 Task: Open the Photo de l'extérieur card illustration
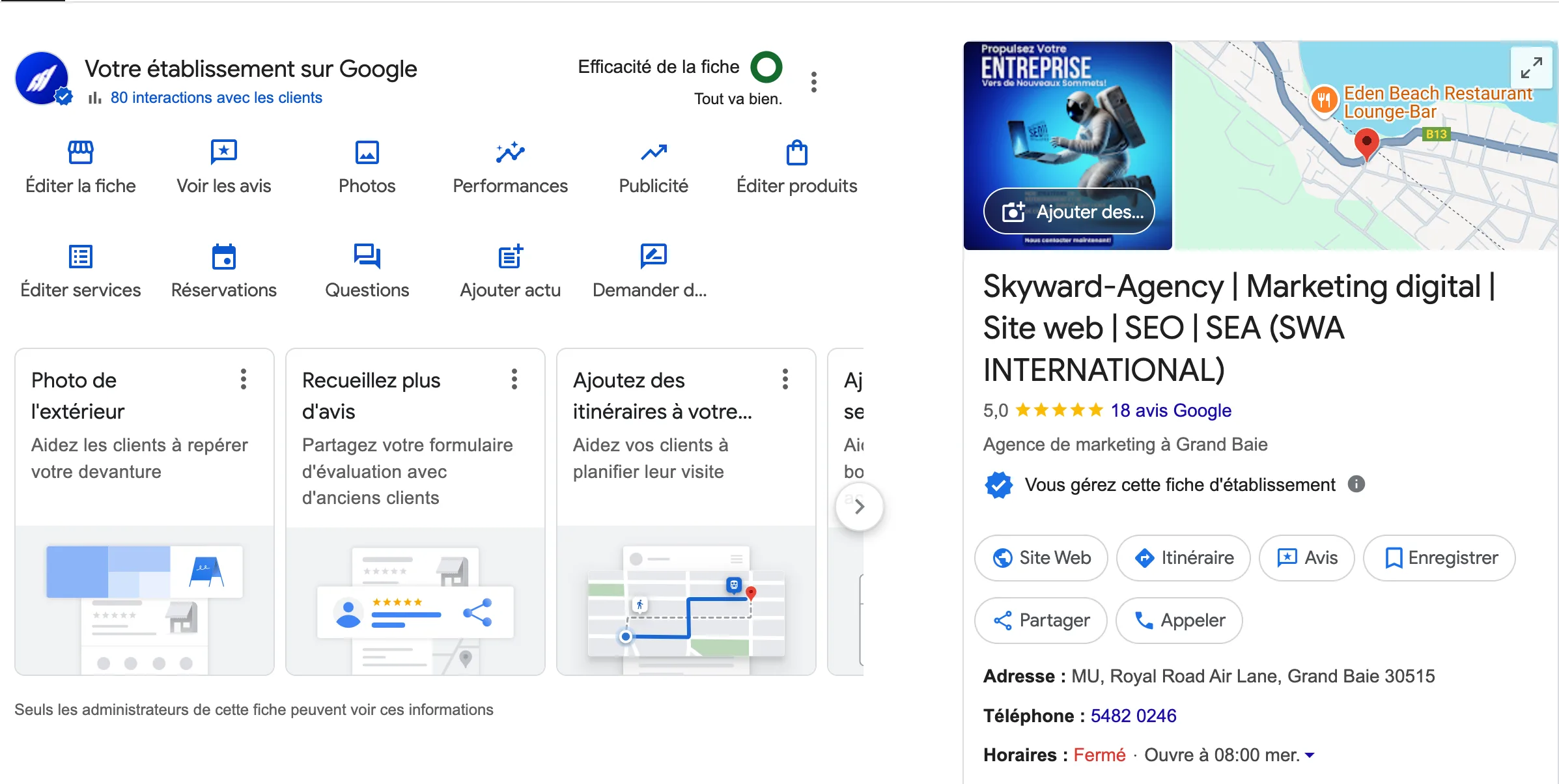[145, 600]
